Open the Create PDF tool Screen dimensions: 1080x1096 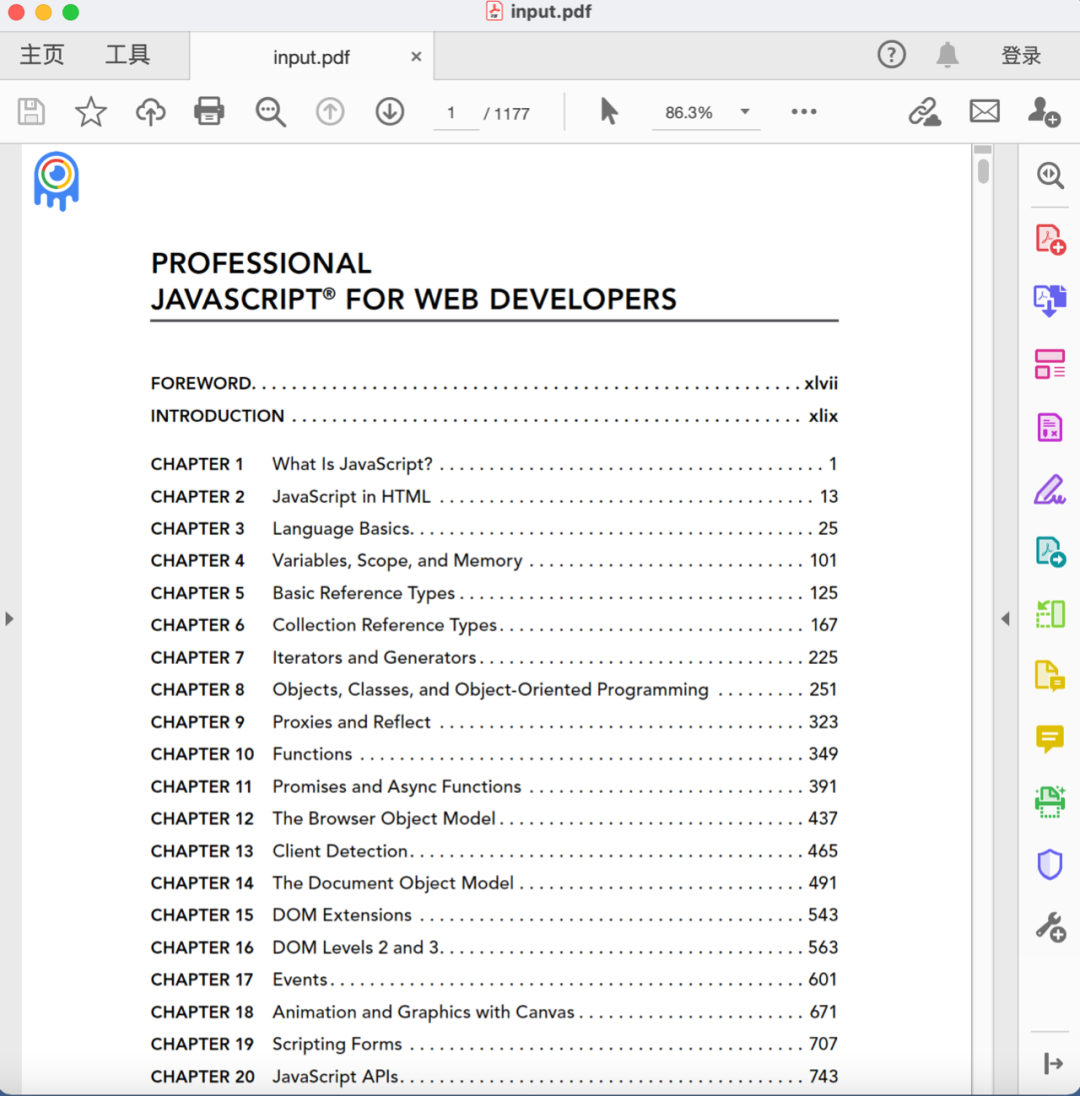coord(1050,239)
